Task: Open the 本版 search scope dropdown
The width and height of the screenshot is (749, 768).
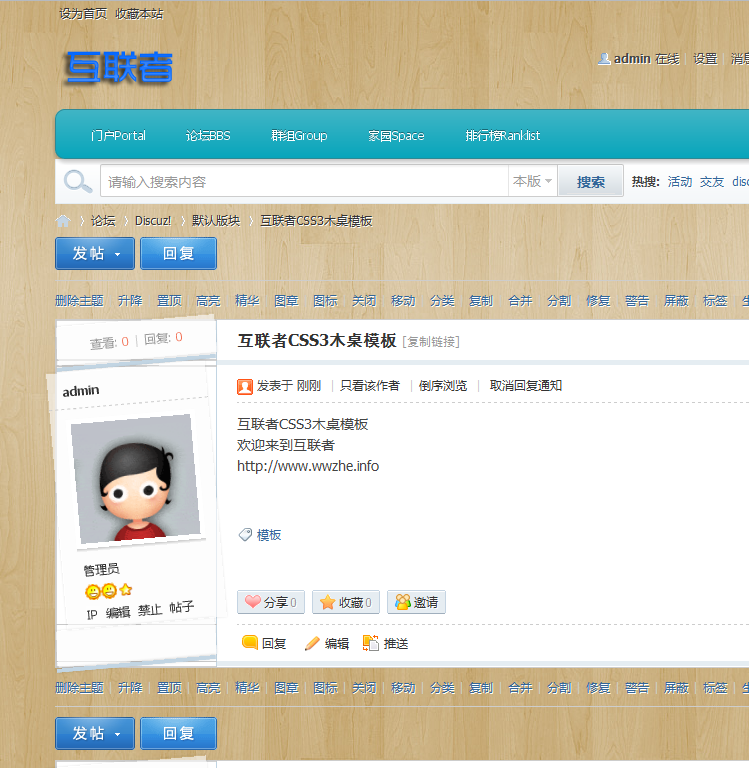Action: 532,181
